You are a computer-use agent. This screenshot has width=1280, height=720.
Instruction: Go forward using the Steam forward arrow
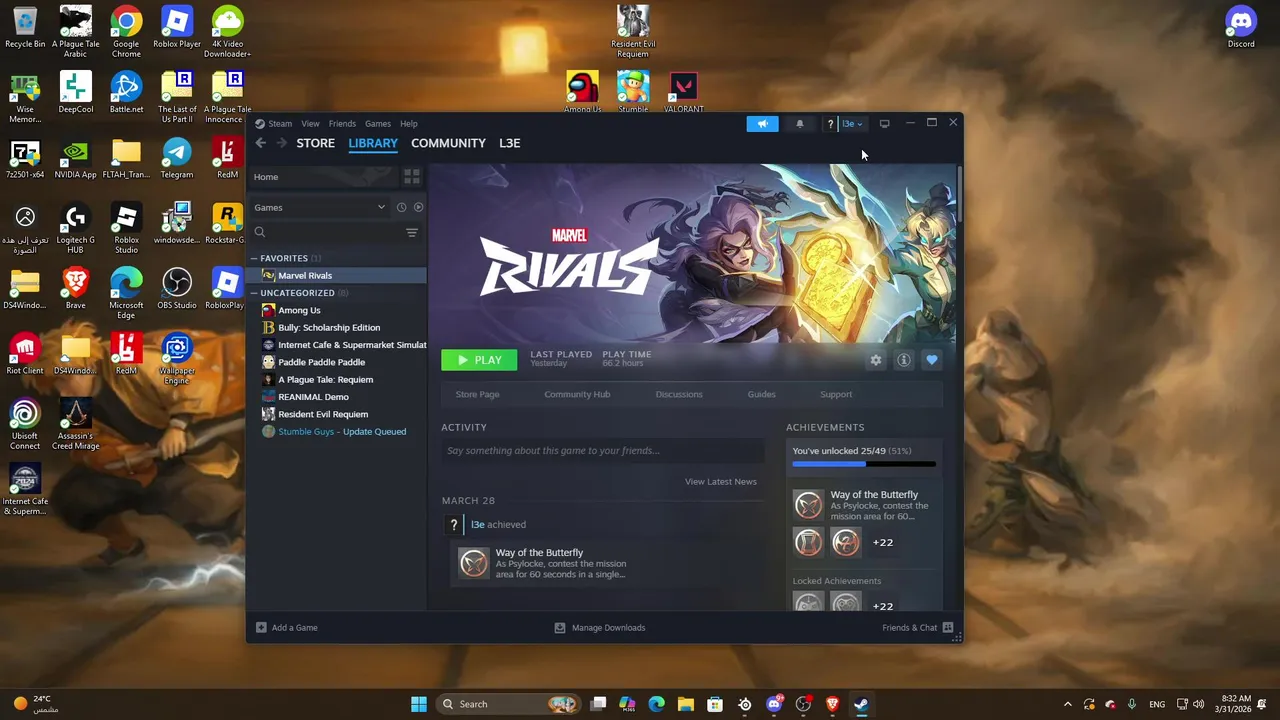click(281, 143)
